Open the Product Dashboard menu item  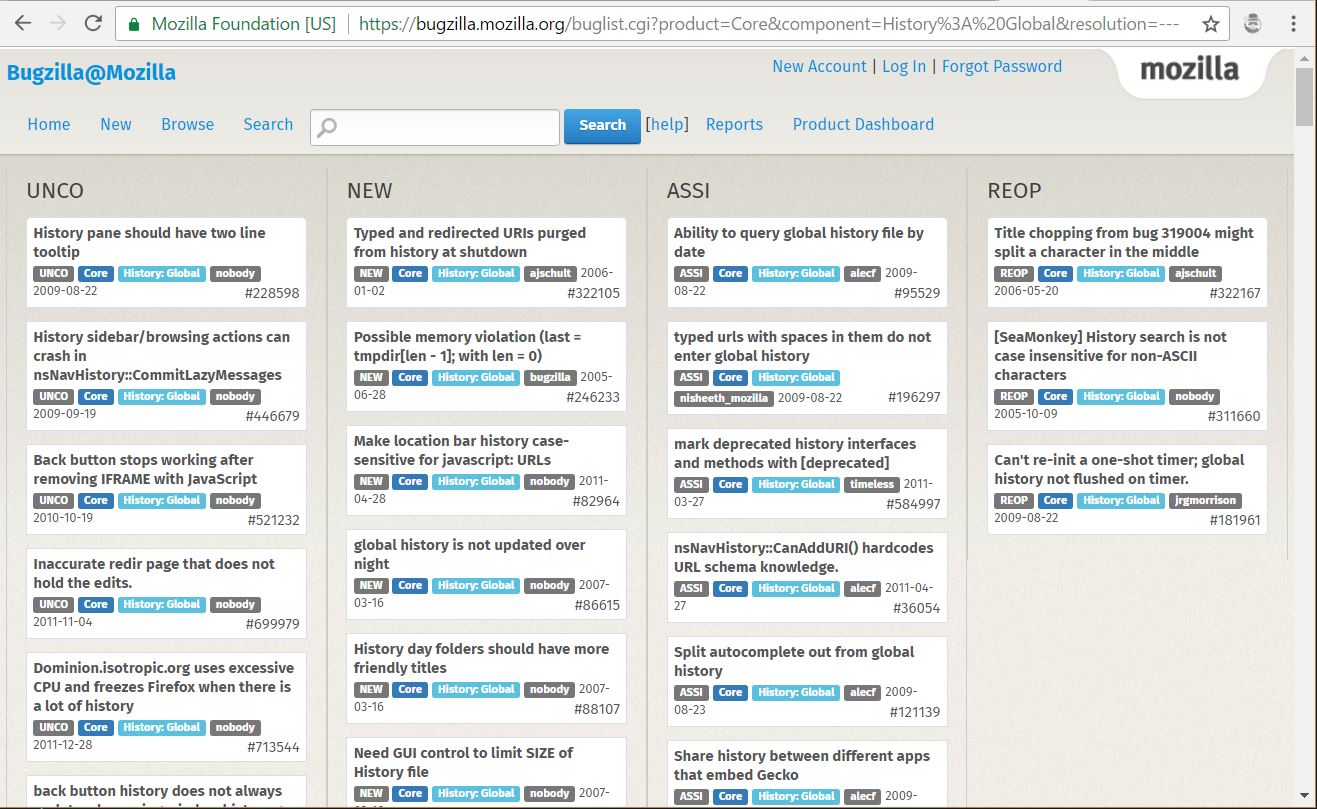(863, 124)
